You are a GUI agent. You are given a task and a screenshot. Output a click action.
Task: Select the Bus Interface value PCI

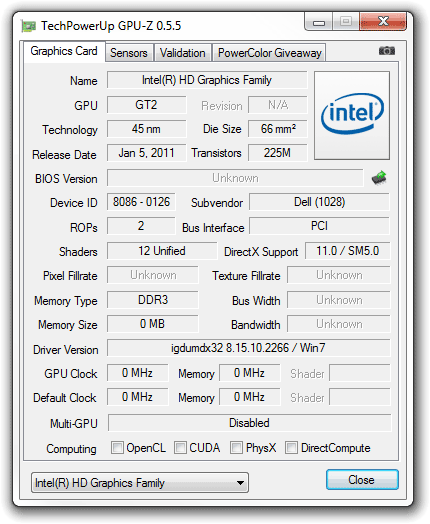coord(319,226)
